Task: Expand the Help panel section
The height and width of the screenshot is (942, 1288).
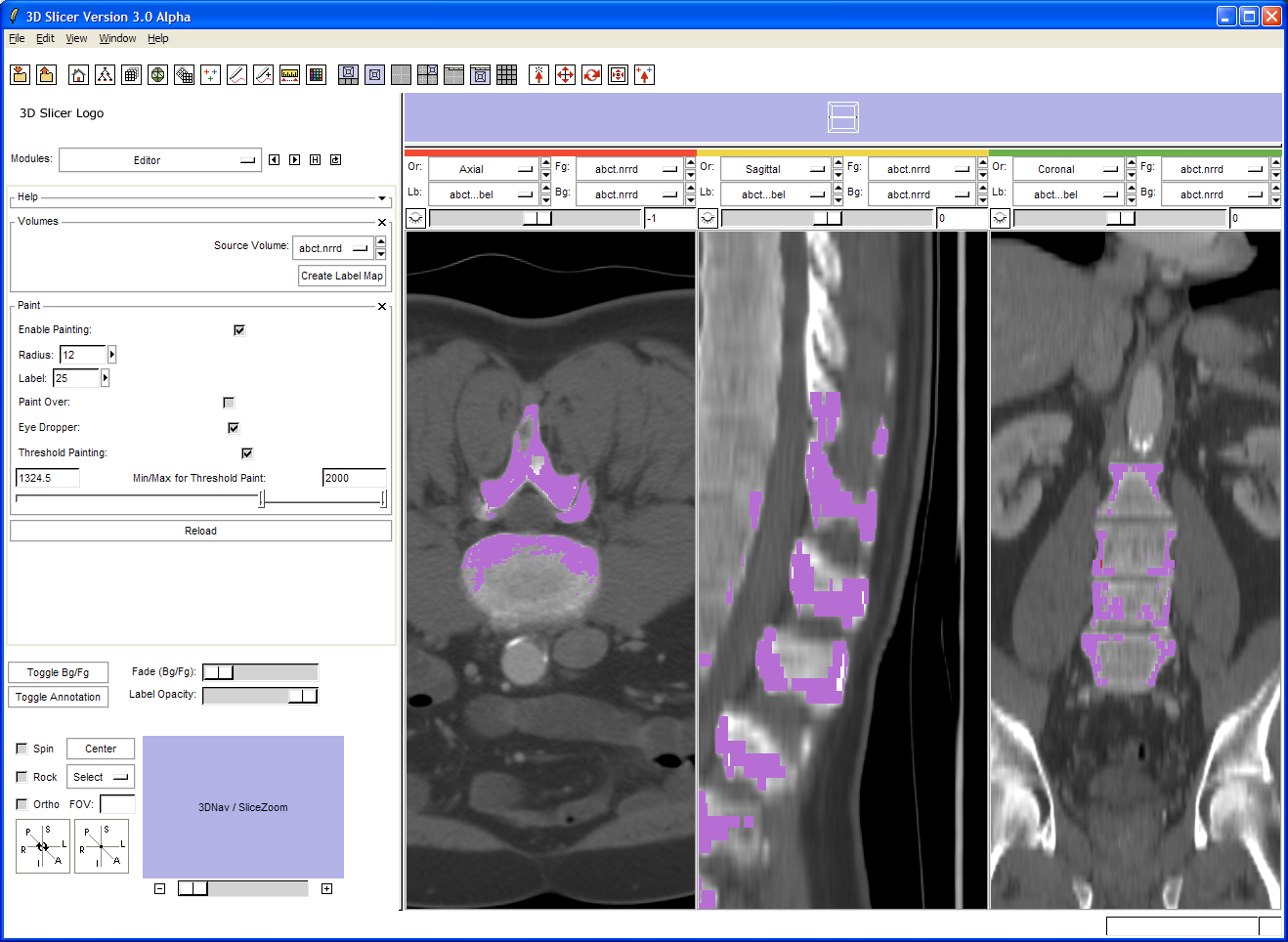Action: (x=381, y=197)
